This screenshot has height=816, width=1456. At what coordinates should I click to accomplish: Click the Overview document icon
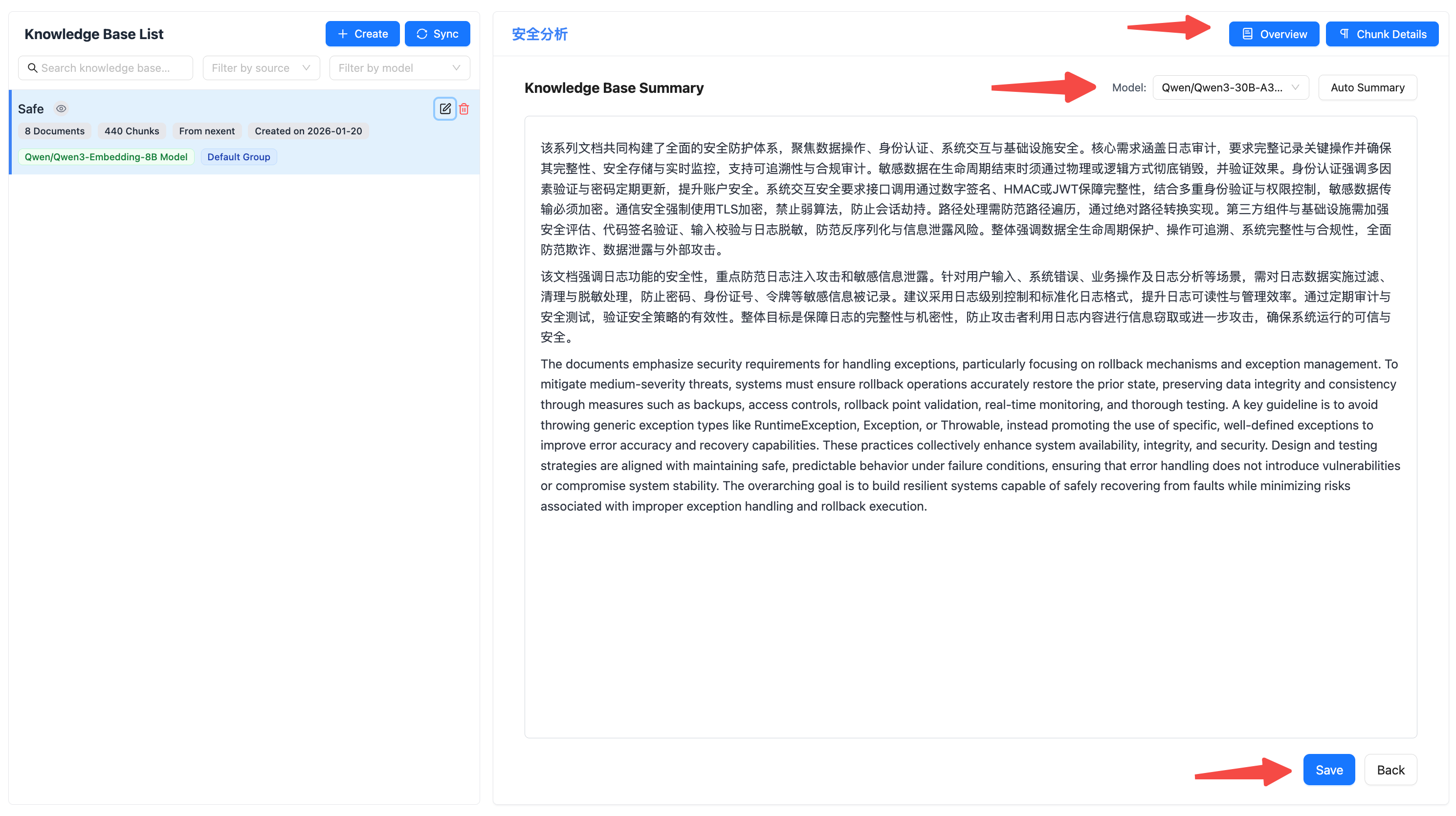pyautogui.click(x=1247, y=34)
